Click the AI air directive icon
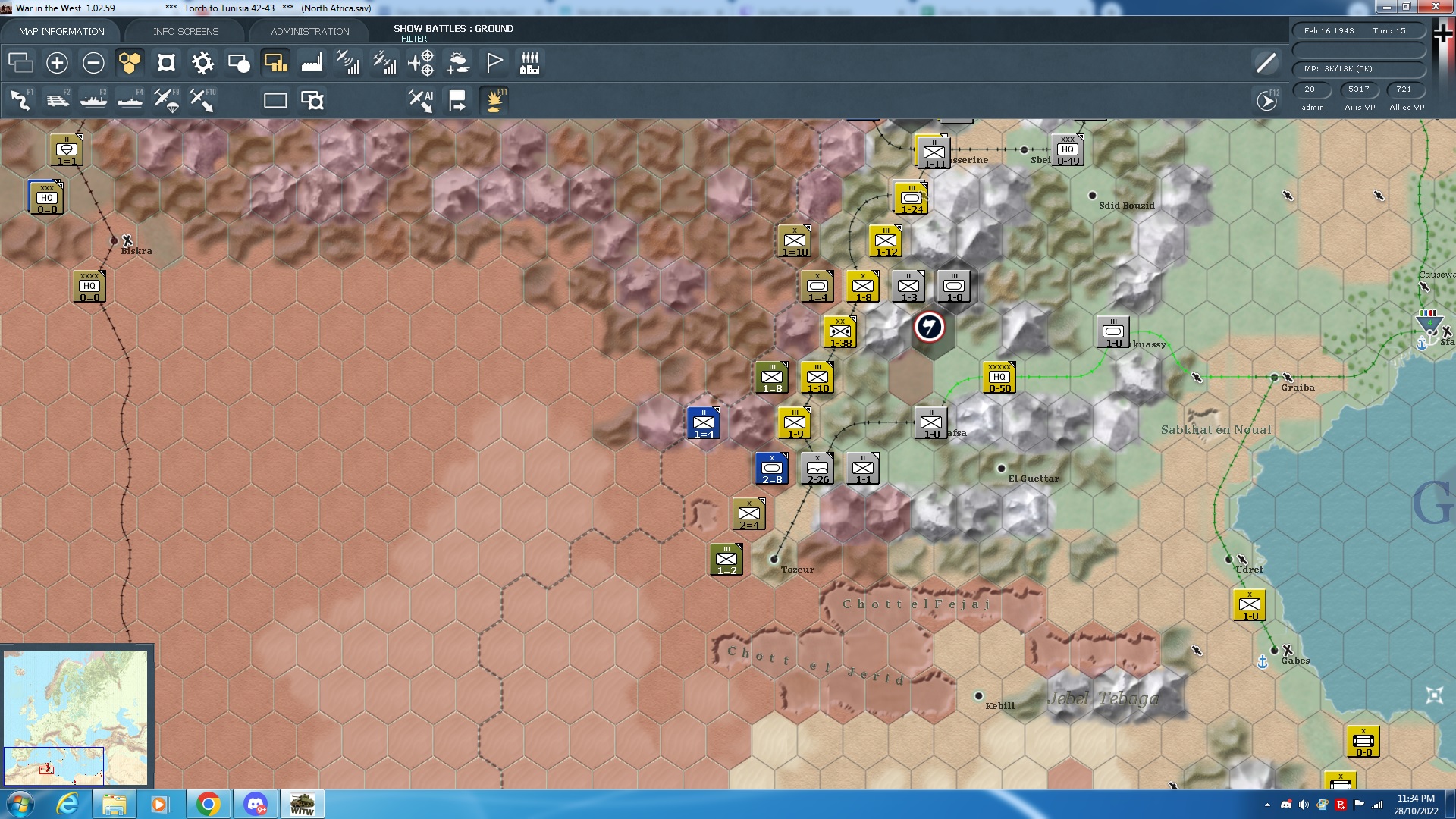This screenshot has width=1456, height=819. [421, 100]
